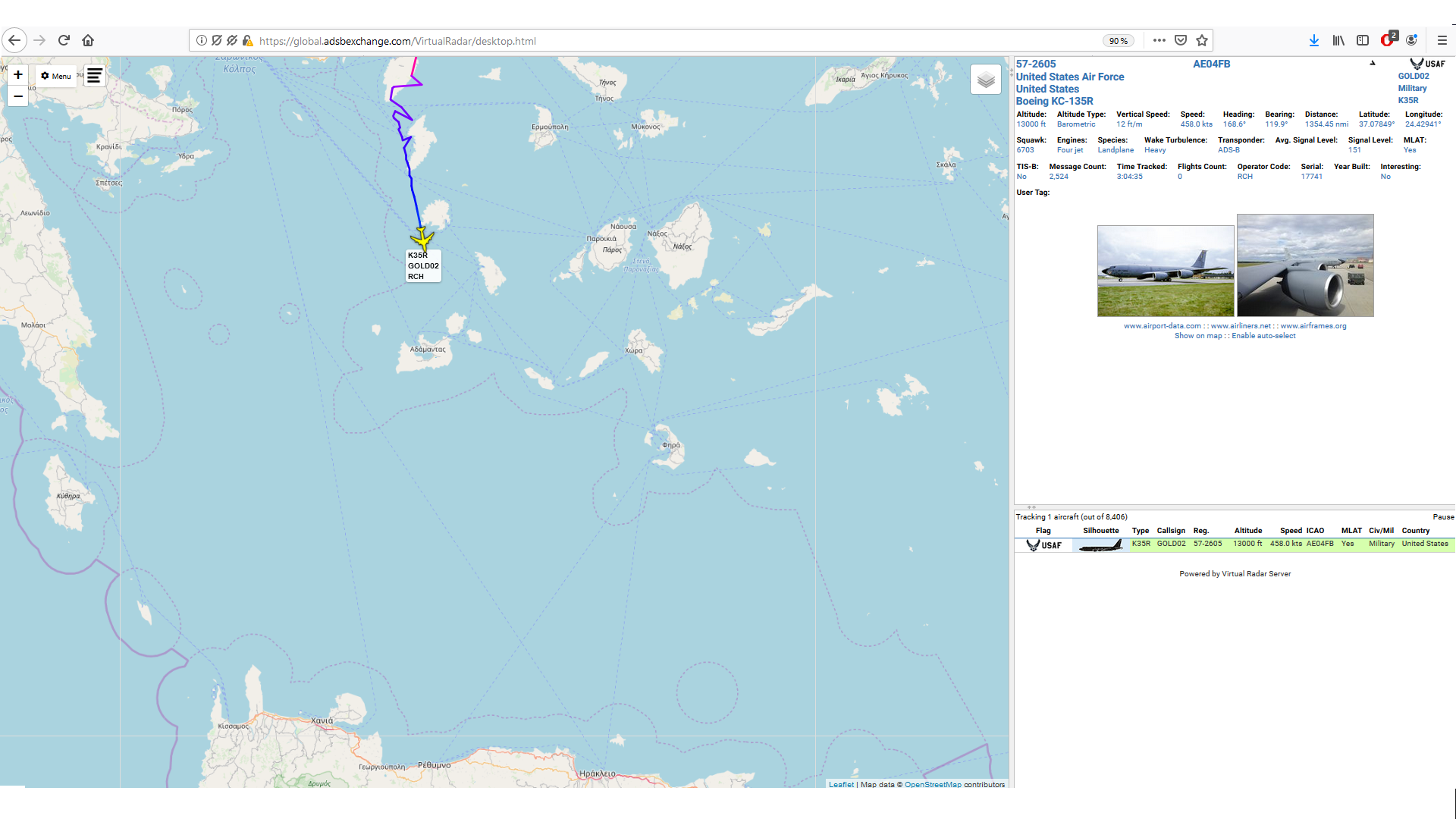The height and width of the screenshot is (819, 1456).
Task: Zoom out the map with minus button
Action: pos(17,96)
